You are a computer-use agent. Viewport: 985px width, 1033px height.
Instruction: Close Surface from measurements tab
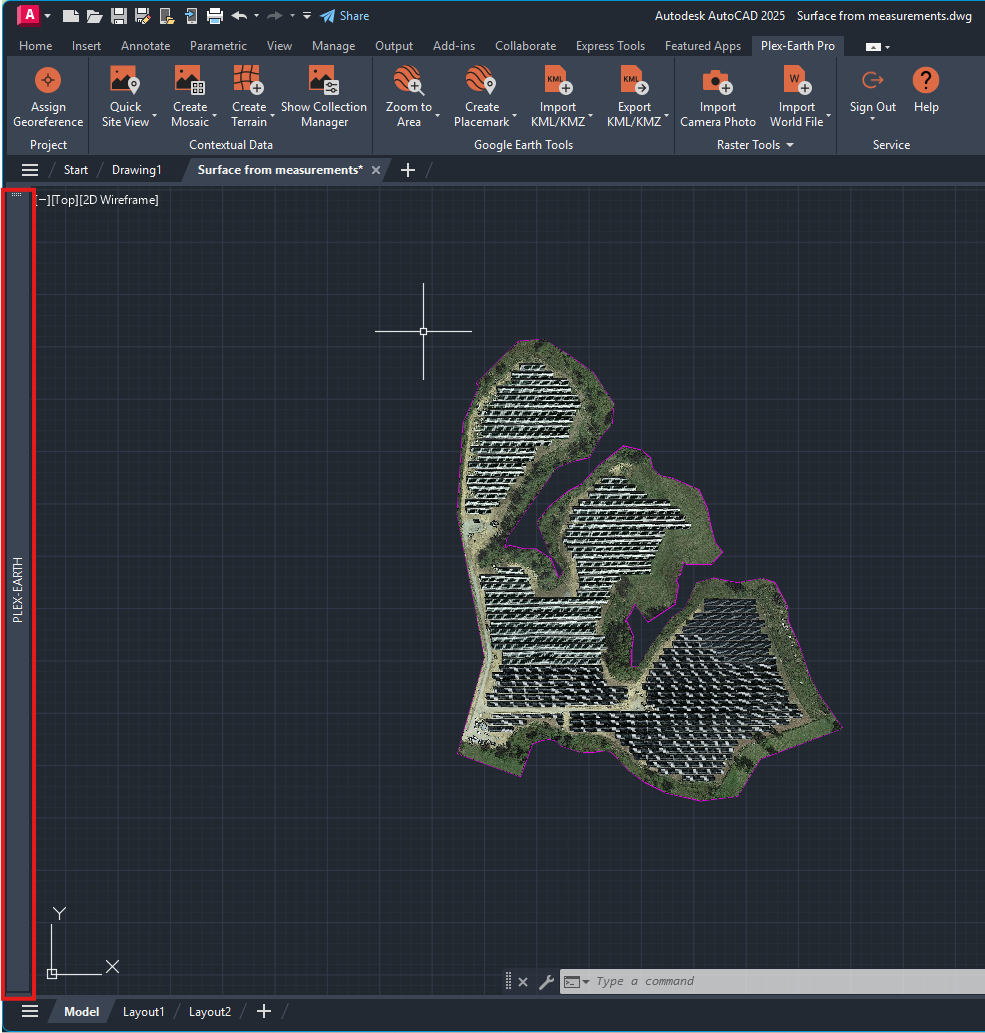click(376, 170)
